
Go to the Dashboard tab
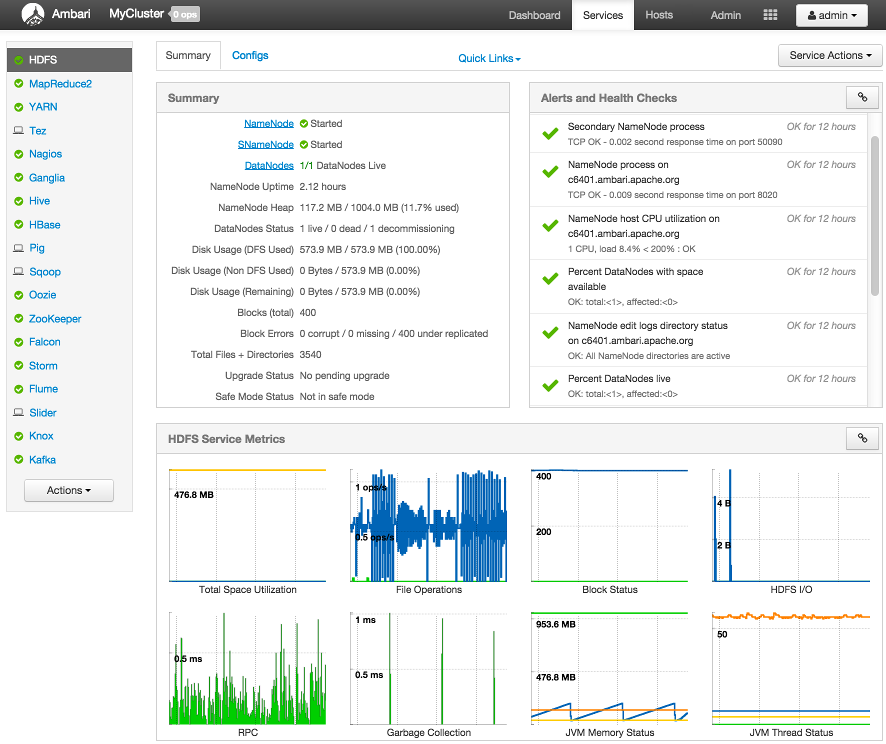[535, 15]
